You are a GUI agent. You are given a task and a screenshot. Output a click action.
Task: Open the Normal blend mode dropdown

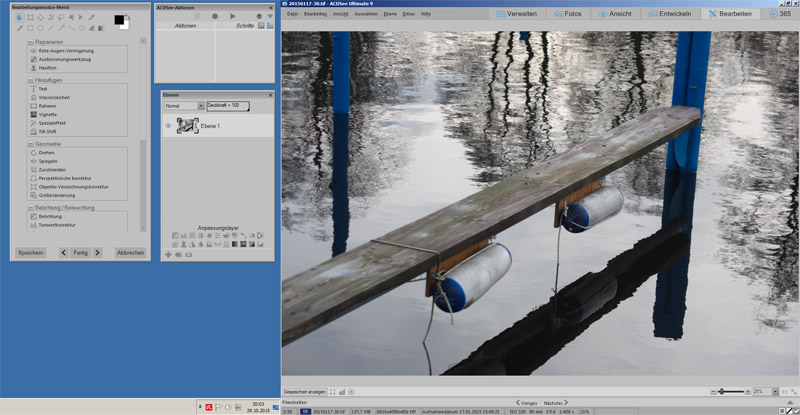pos(184,105)
